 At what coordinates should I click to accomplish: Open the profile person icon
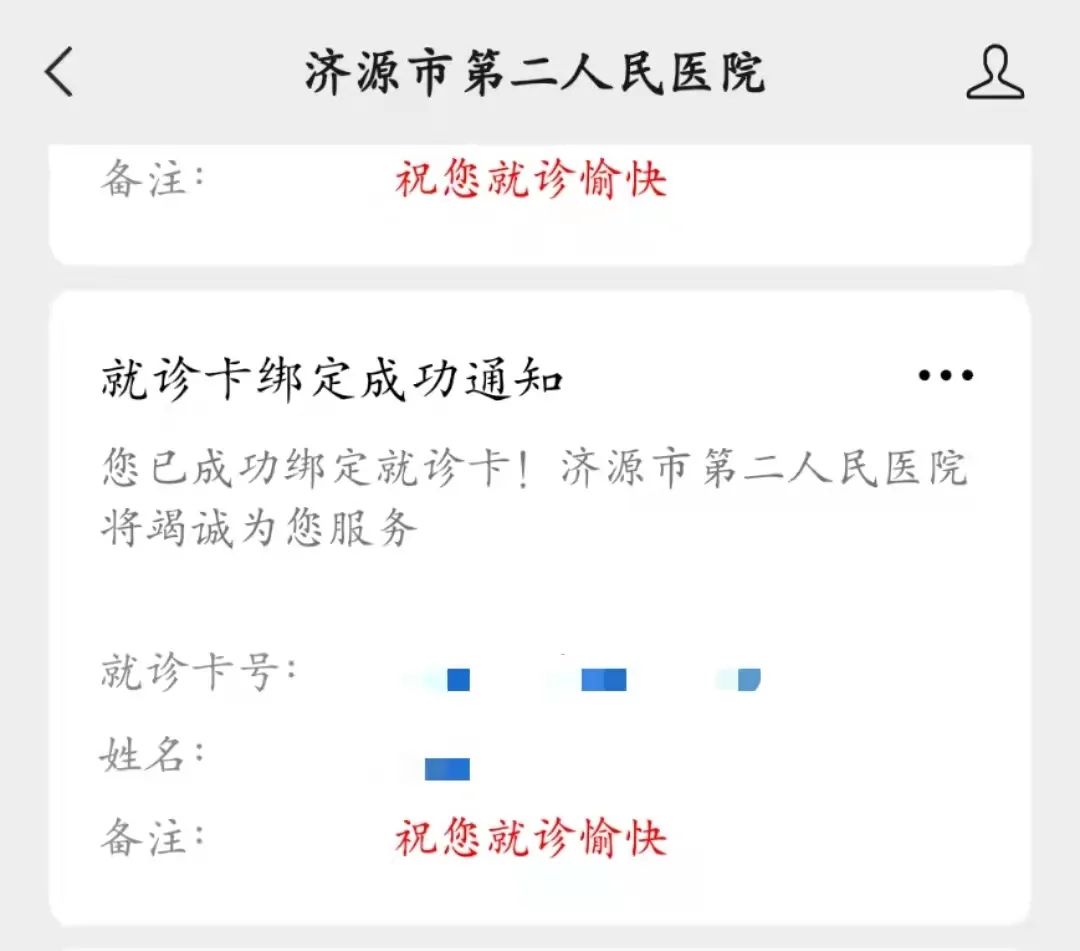point(995,72)
